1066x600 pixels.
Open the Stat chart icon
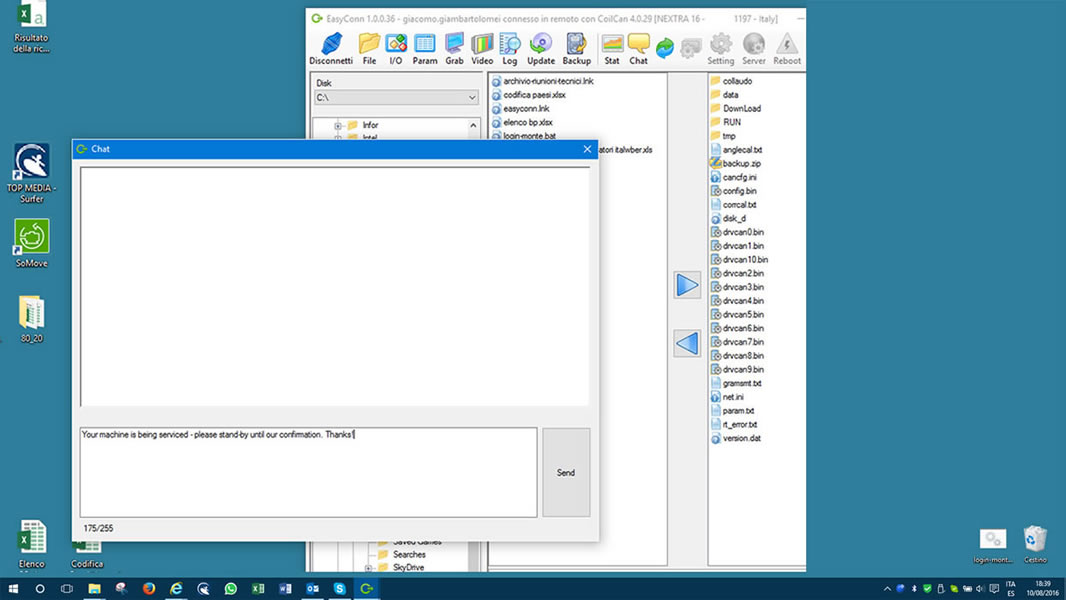612,49
